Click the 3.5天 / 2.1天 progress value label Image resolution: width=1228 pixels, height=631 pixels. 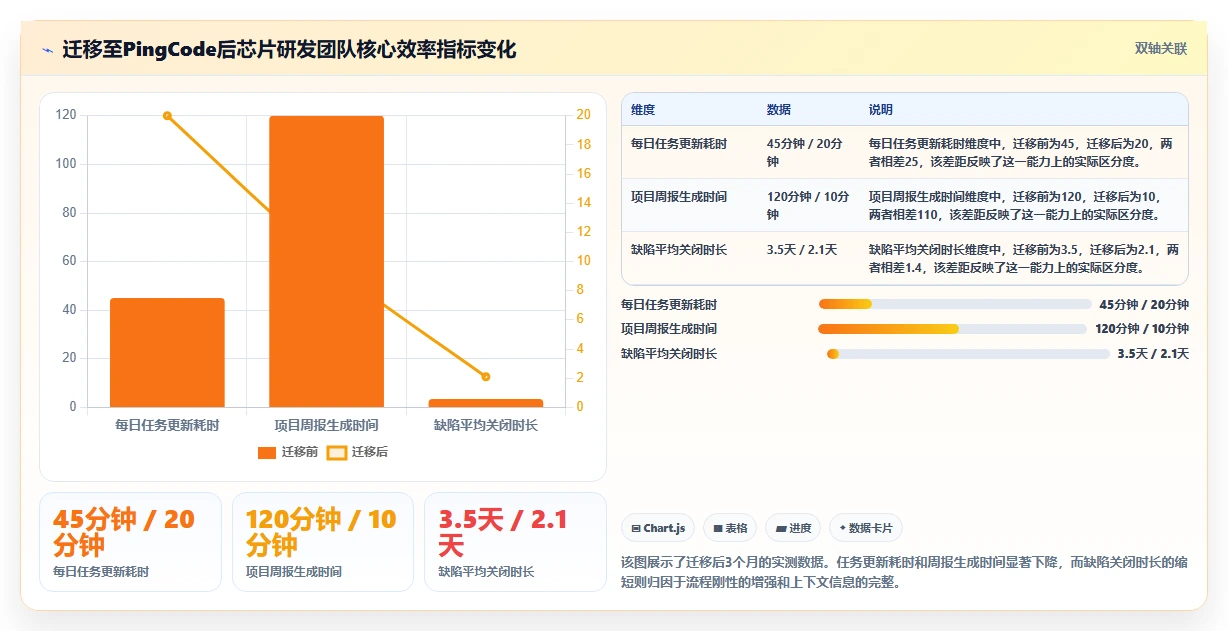coord(1153,353)
